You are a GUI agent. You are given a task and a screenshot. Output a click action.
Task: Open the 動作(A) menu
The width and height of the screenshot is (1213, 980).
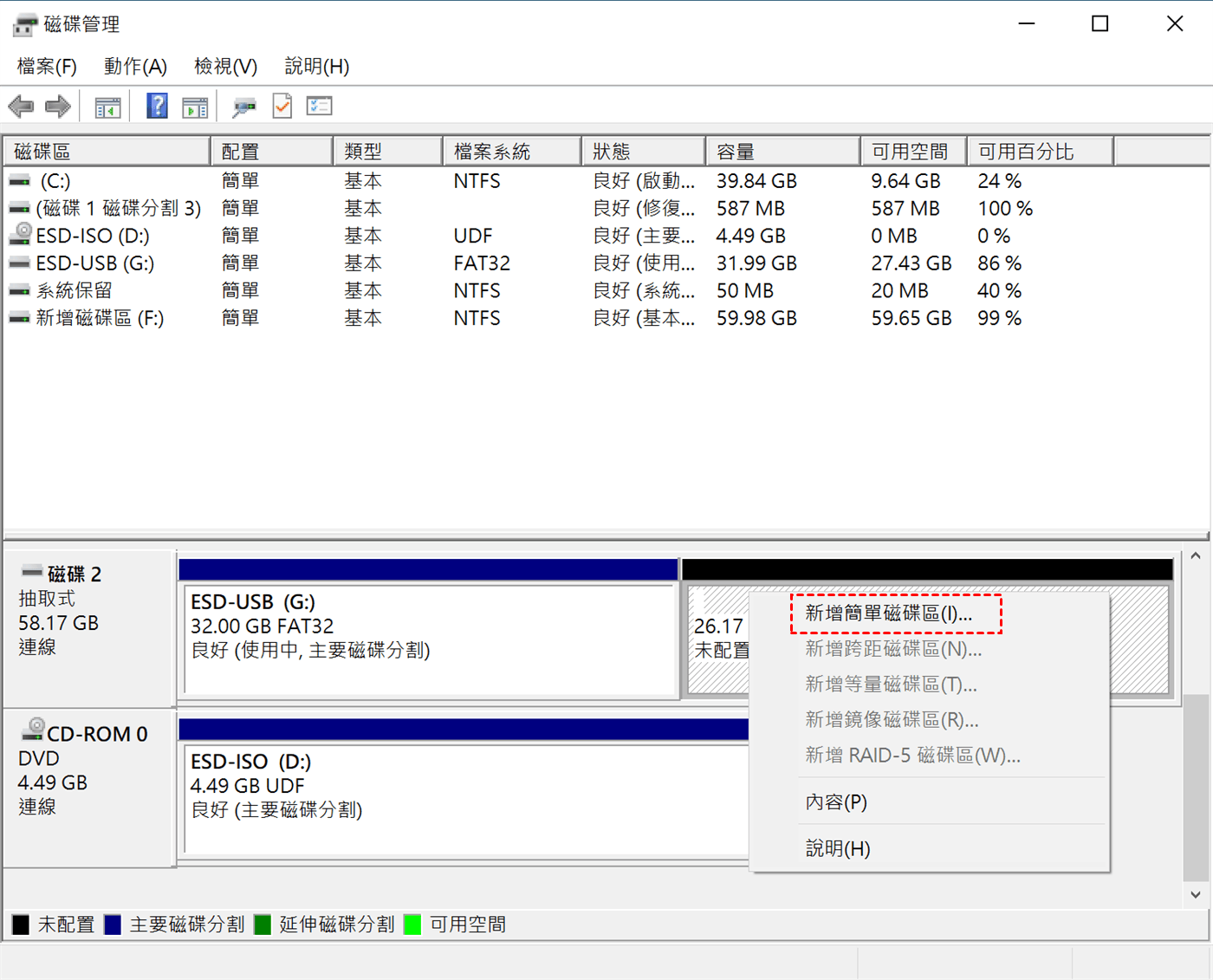pyautogui.click(x=135, y=67)
